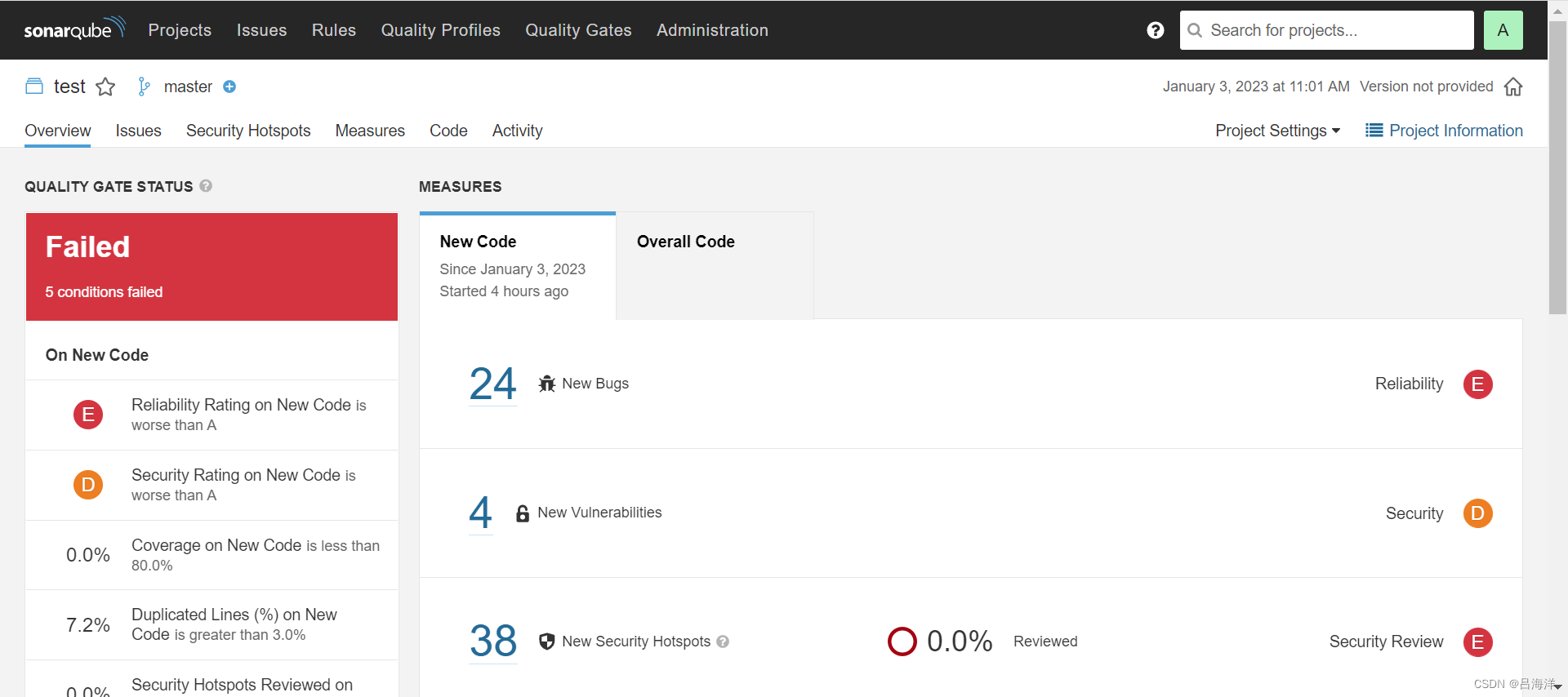Image resolution: width=1568 pixels, height=697 pixels.
Task: Go to Rules in top navigation
Action: click(x=334, y=30)
